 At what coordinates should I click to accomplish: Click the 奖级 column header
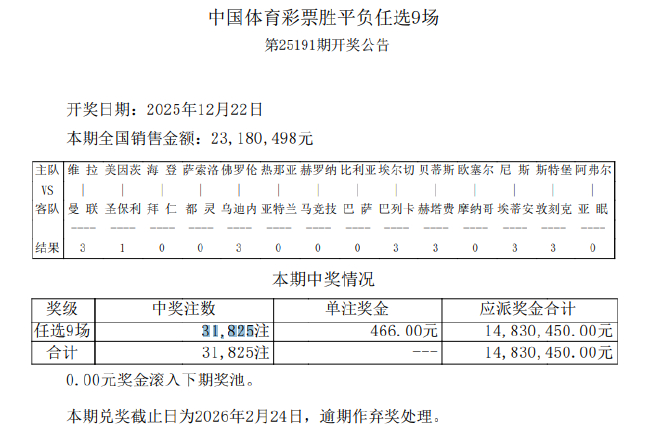(62, 309)
